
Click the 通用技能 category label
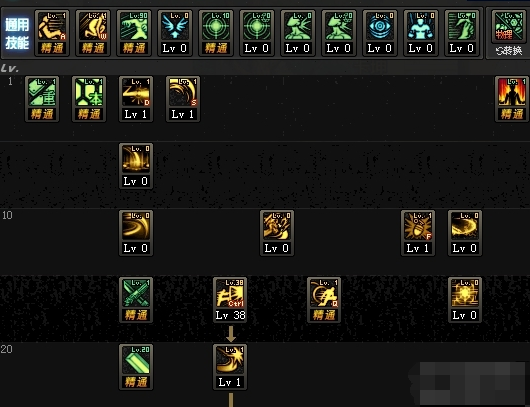(17, 33)
